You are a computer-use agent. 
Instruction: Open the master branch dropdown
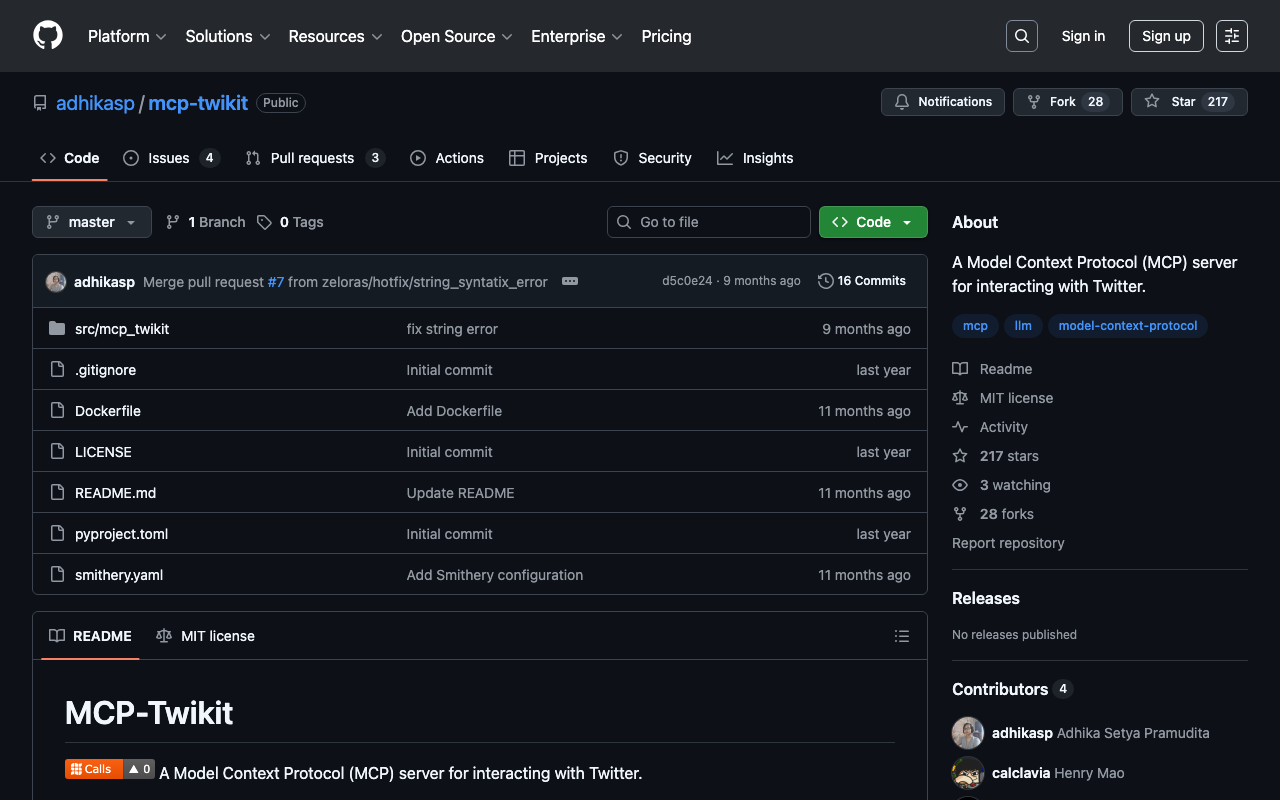click(92, 222)
